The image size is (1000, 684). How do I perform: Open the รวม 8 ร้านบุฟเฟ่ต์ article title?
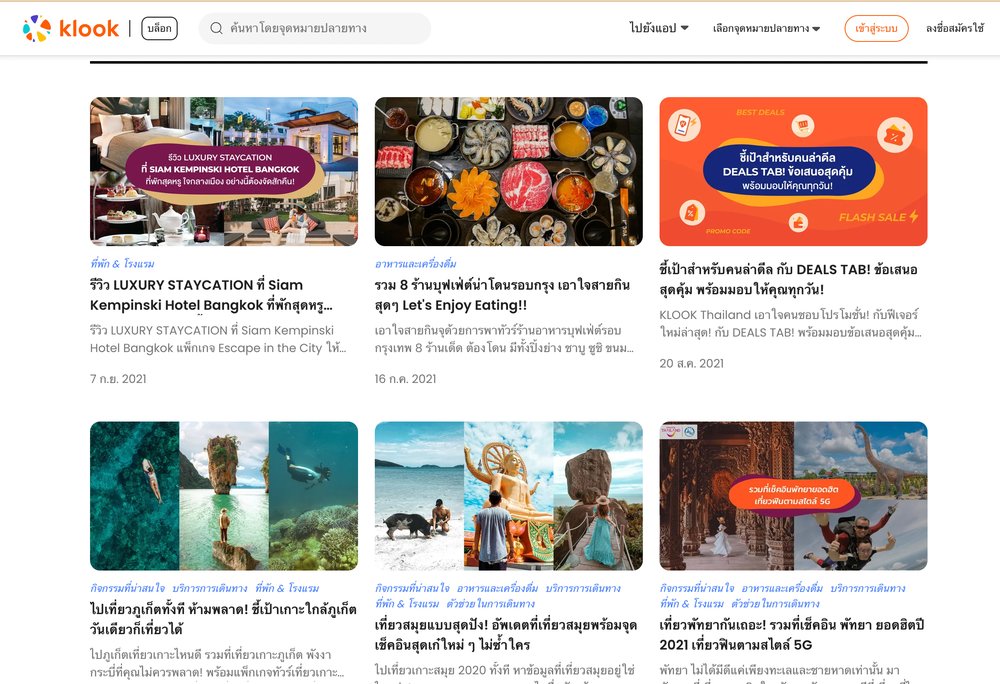click(503, 295)
